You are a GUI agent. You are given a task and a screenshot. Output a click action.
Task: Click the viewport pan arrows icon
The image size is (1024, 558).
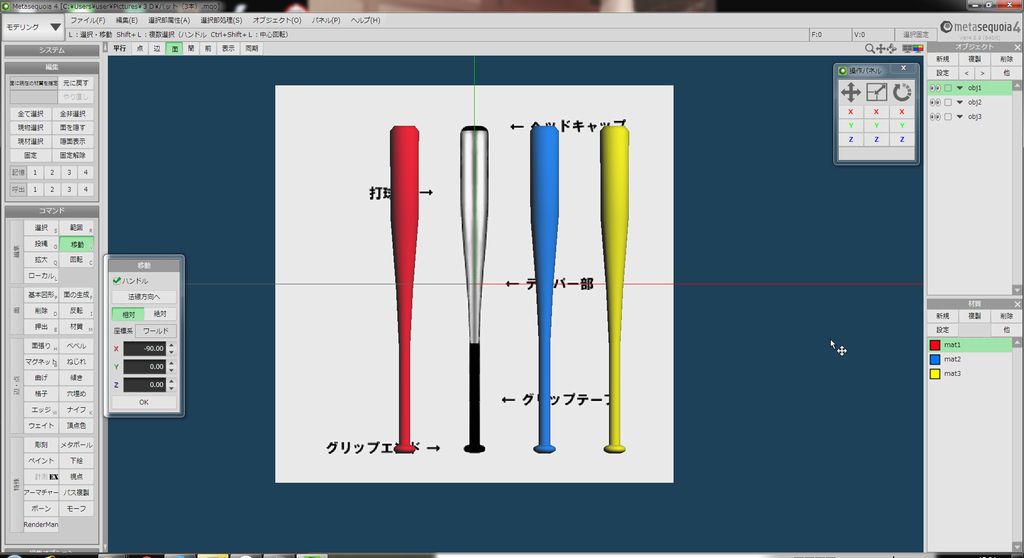point(881,48)
